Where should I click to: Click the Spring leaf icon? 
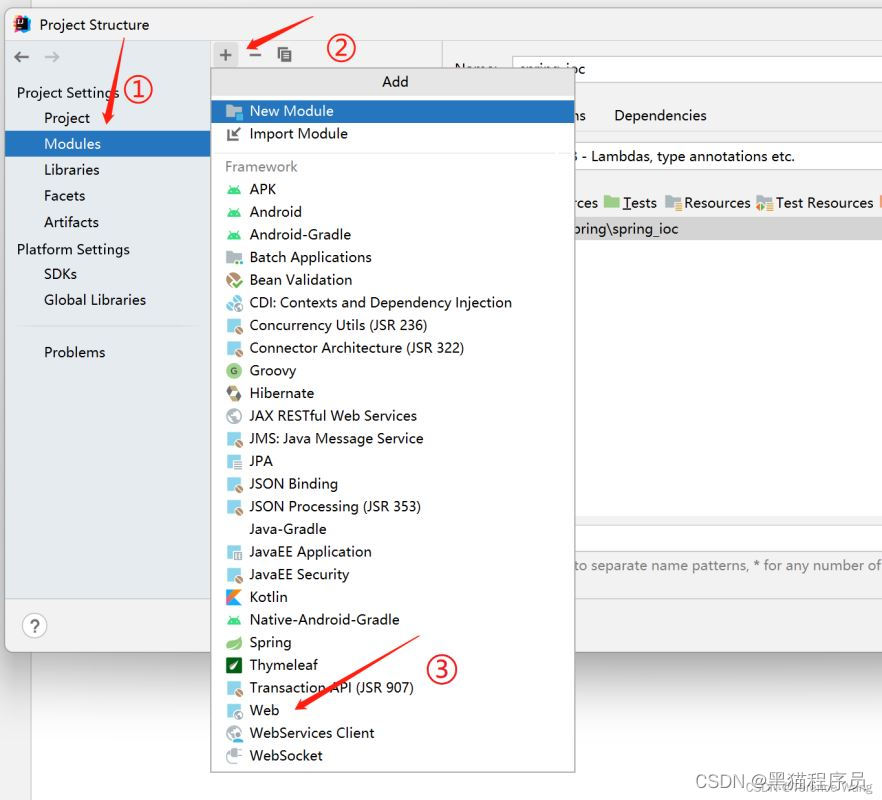pyautogui.click(x=234, y=642)
